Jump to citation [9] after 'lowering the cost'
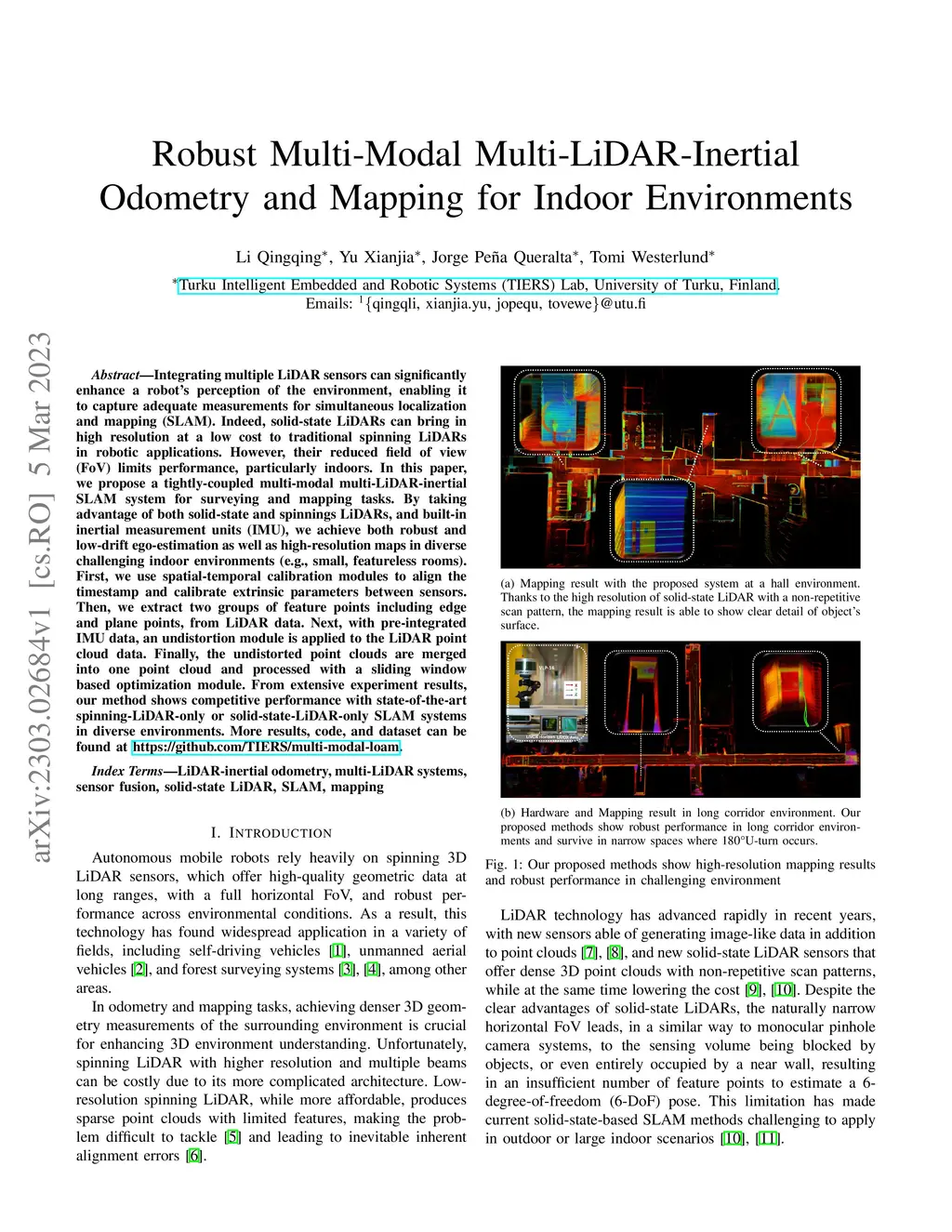Screen dimensions: 952x1232 tap(753, 989)
